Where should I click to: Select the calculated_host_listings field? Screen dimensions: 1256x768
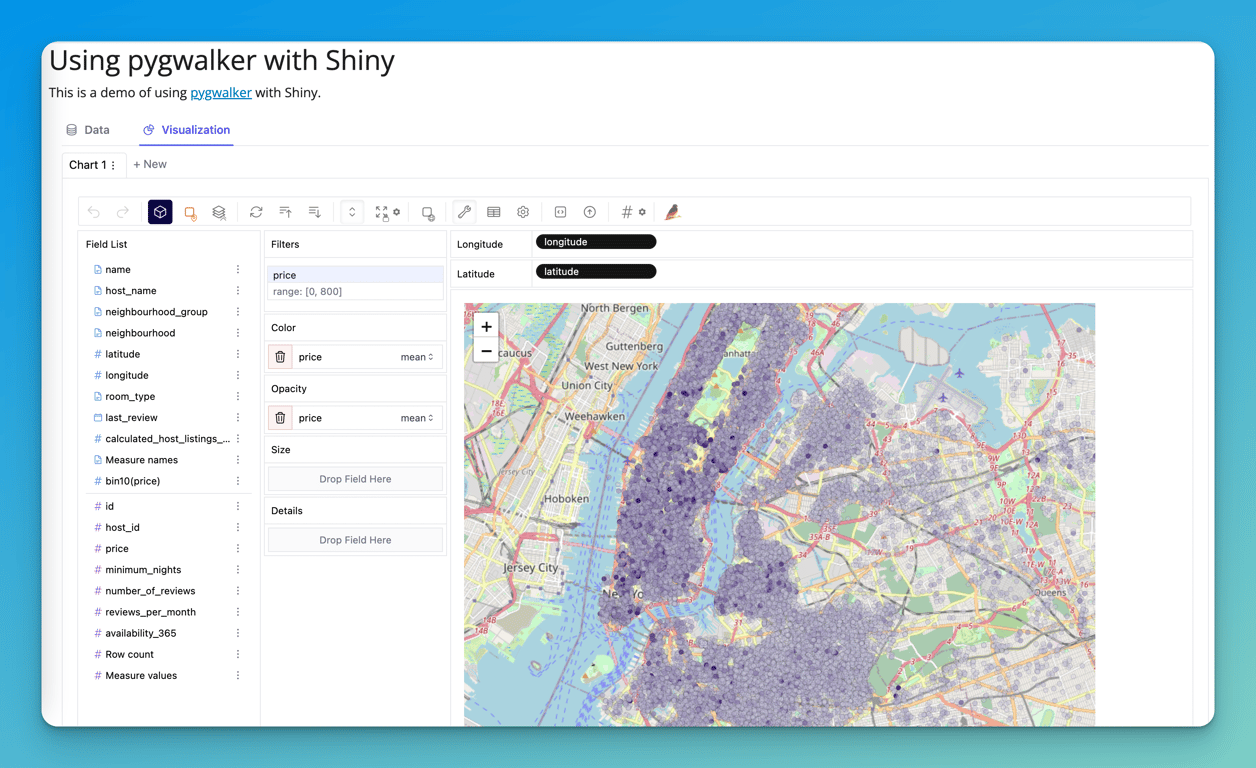[166, 439]
